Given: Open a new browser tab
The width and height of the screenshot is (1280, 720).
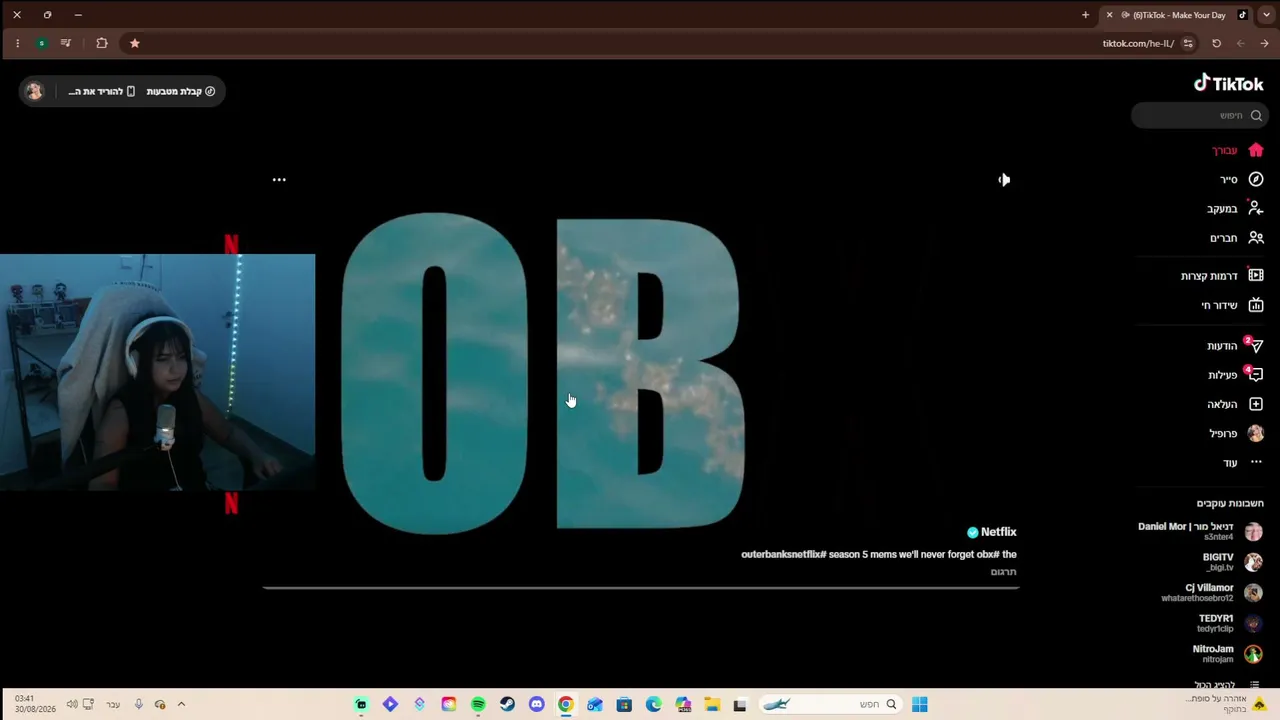Looking at the screenshot, I should (x=1085, y=15).
